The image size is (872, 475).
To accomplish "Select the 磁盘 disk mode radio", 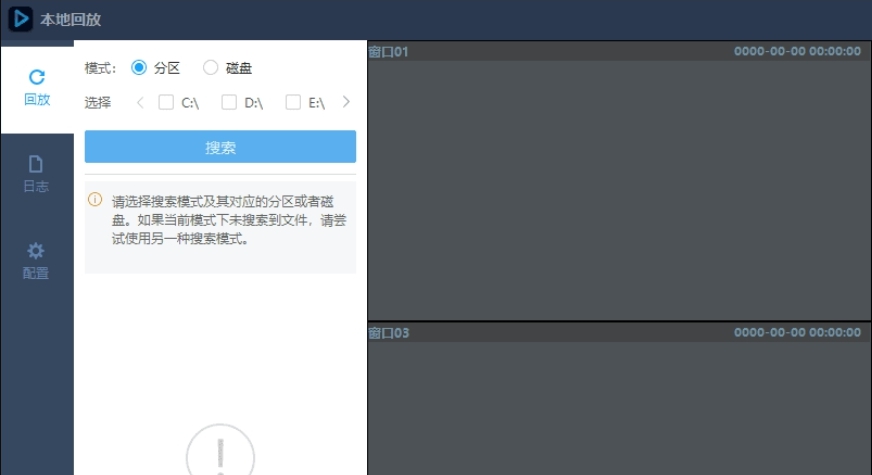I will (x=210, y=68).
